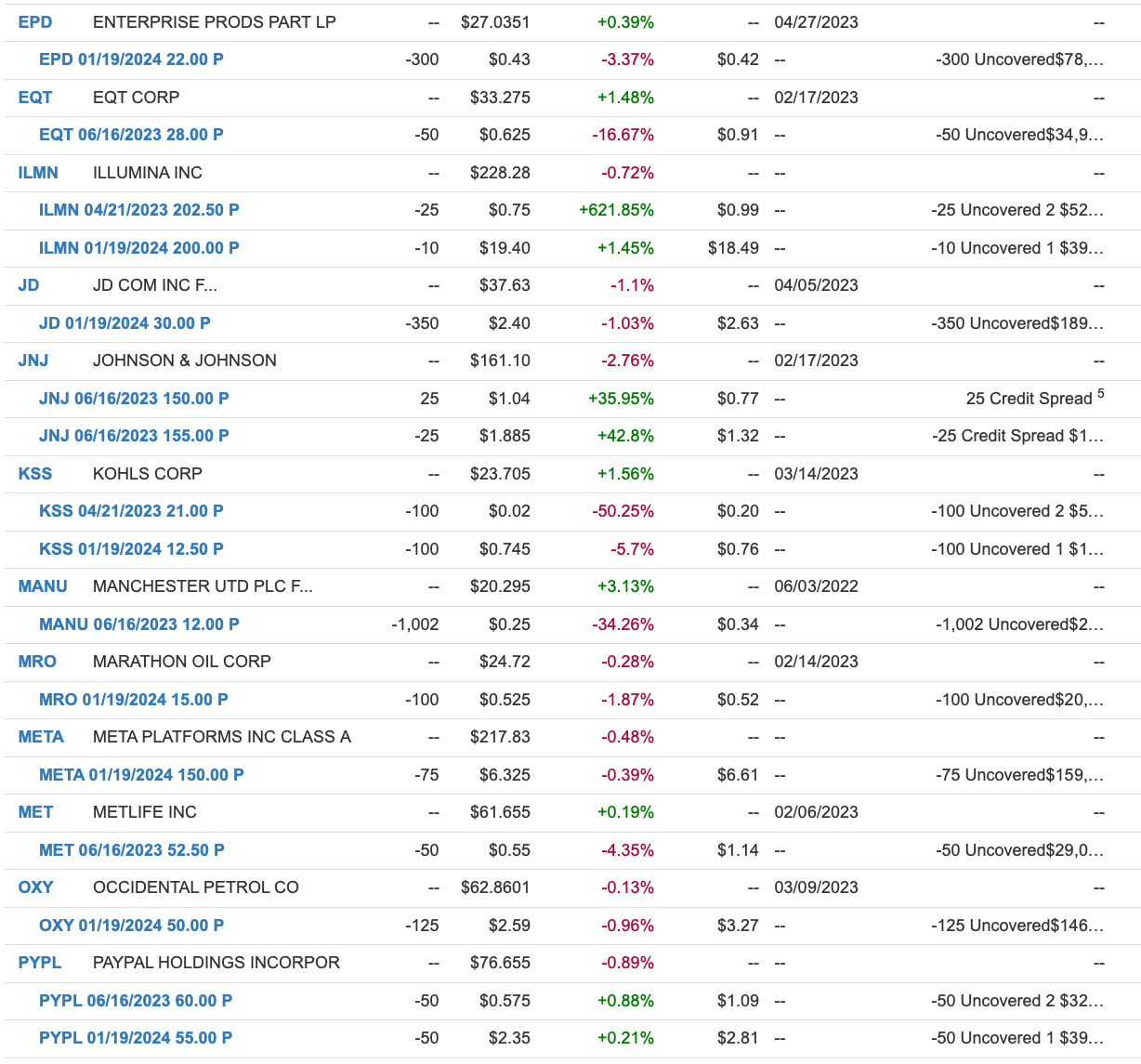Screen dimensions: 1141x1064
Task: Click the '-25 Credit Spread' cell
Action: click(x=1018, y=436)
